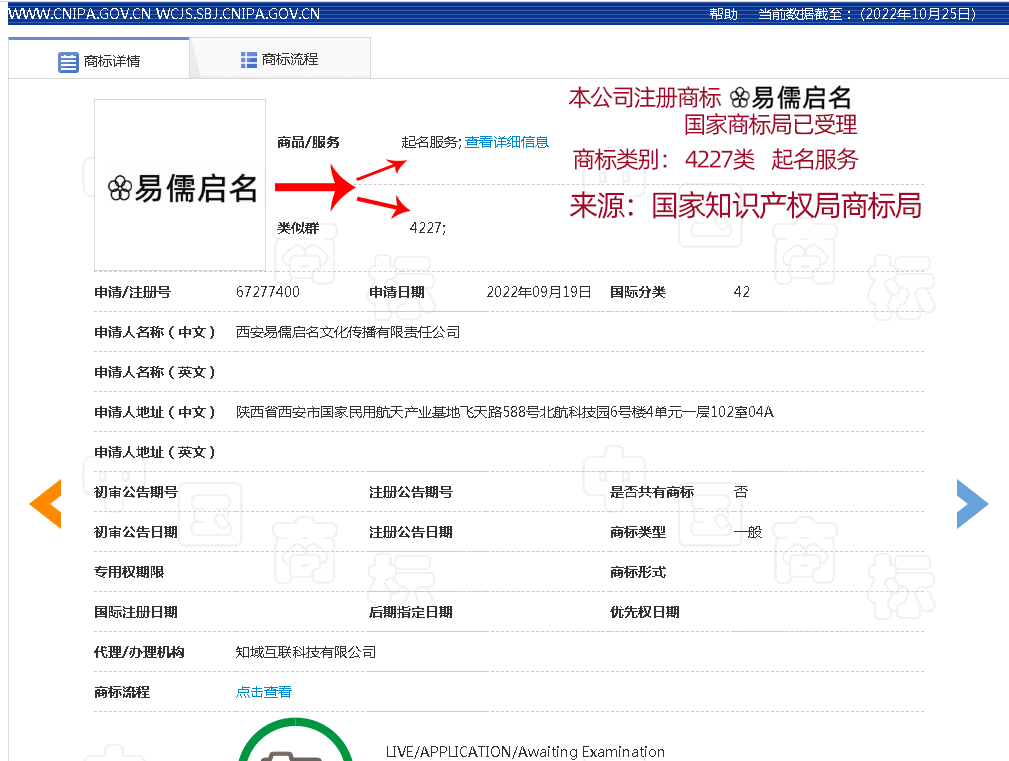The width and height of the screenshot is (1009, 761).
Task: Select application date 2022年09月19日
Action: [539, 292]
